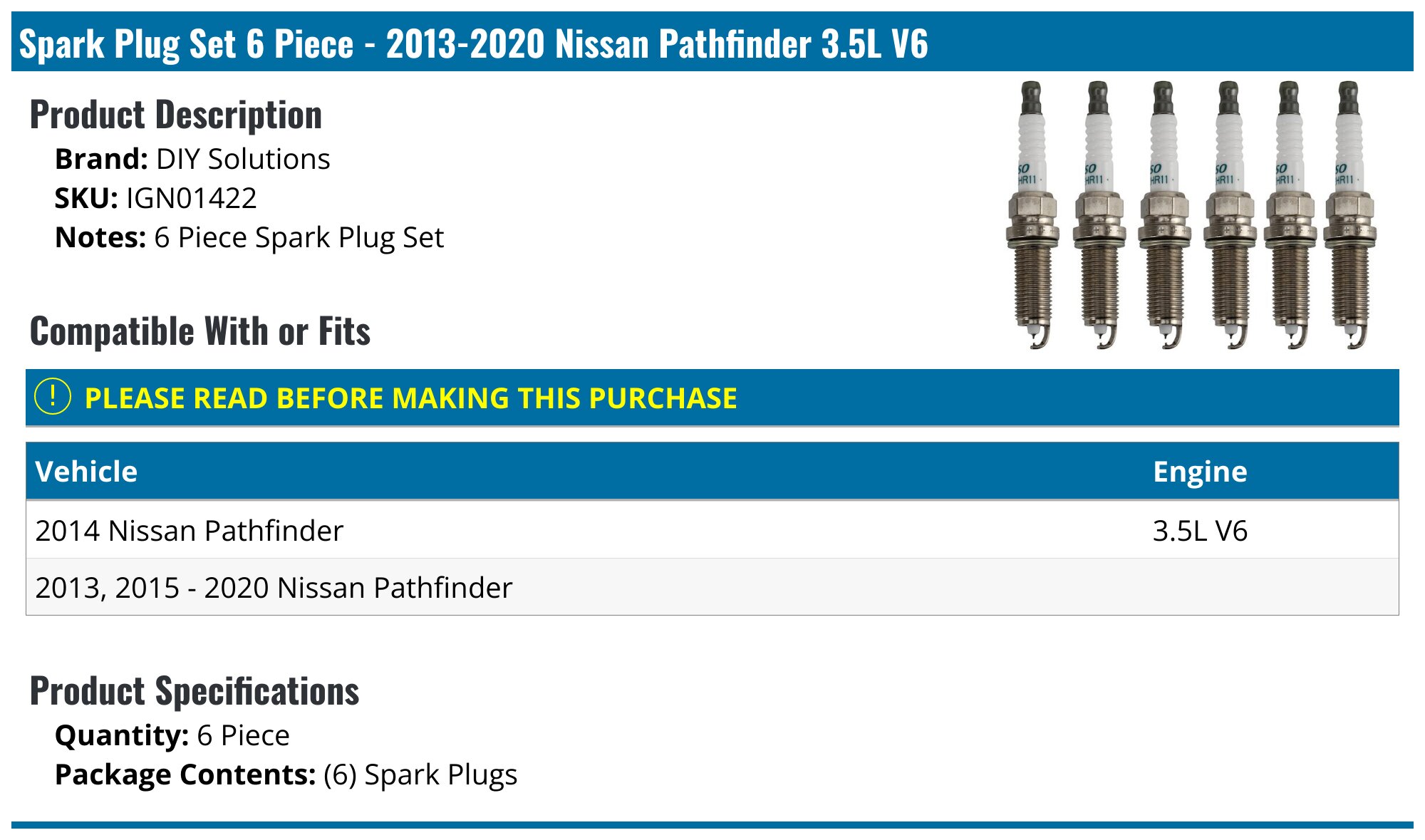Select the fourth spark plug image
The width and height of the screenshot is (1425, 840).
(x=1229, y=215)
